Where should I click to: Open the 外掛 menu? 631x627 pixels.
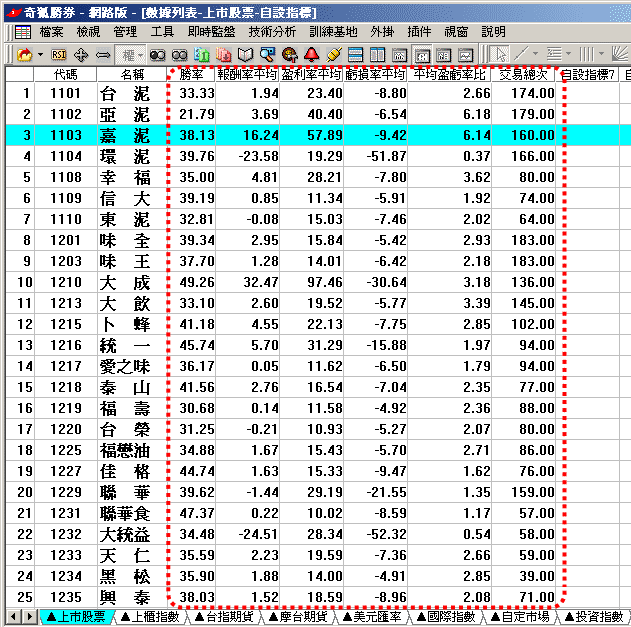coord(382,32)
